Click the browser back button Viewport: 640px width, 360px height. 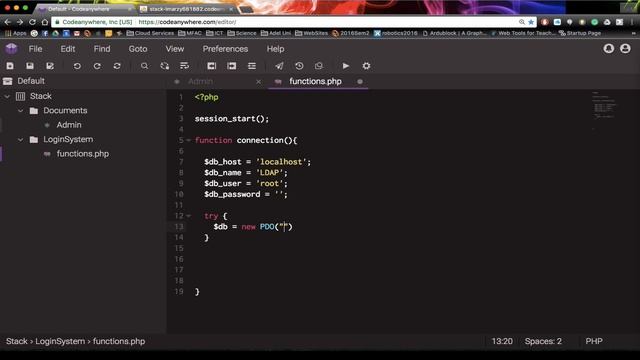pos(8,22)
